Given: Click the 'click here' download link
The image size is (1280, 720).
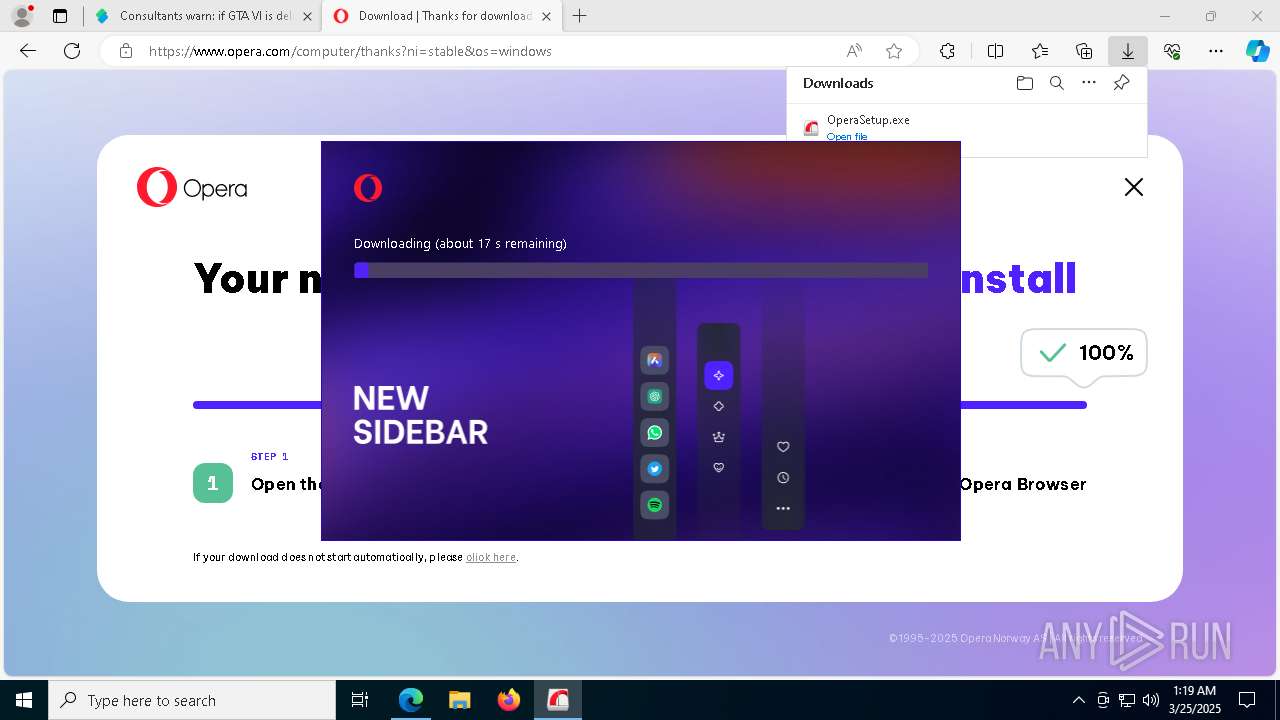Looking at the screenshot, I should point(491,557).
